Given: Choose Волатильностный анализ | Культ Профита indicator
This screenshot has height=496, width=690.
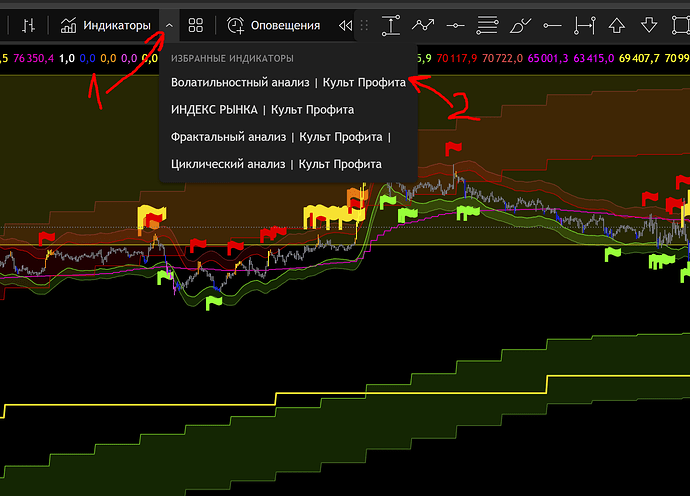Looking at the screenshot, I should [288, 82].
